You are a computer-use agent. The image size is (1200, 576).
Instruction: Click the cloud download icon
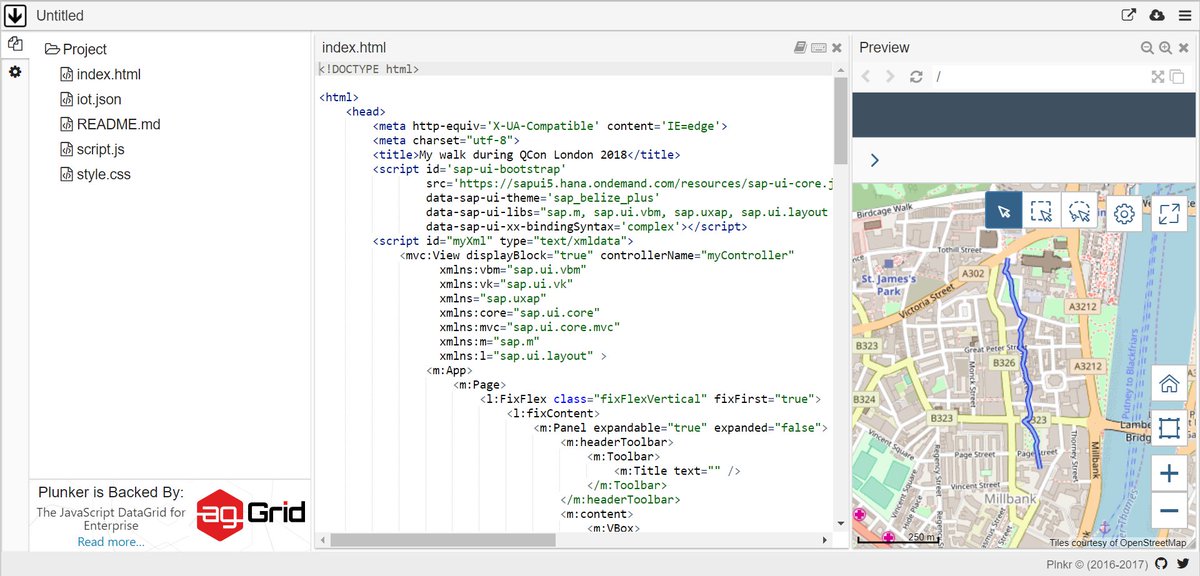(1157, 15)
